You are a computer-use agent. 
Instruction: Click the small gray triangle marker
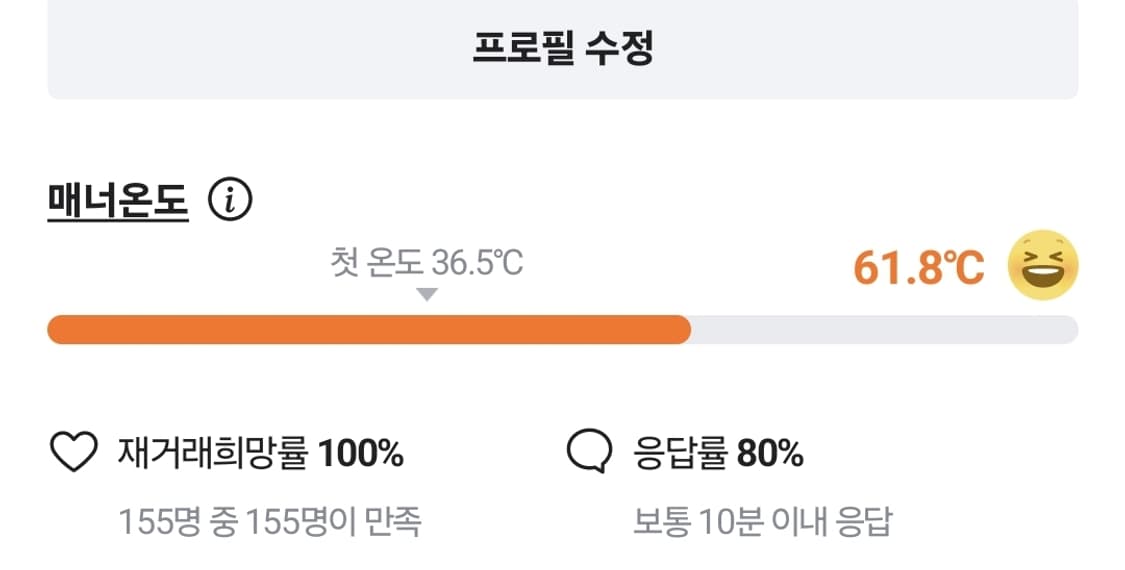(427, 295)
